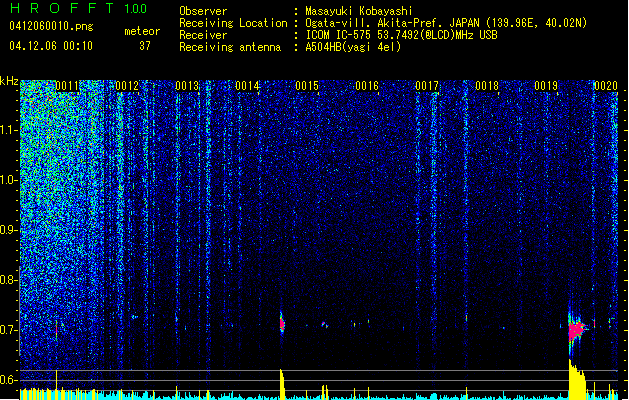629x400 pixels.
Task: Click time marker 0011
Action: 67,86
